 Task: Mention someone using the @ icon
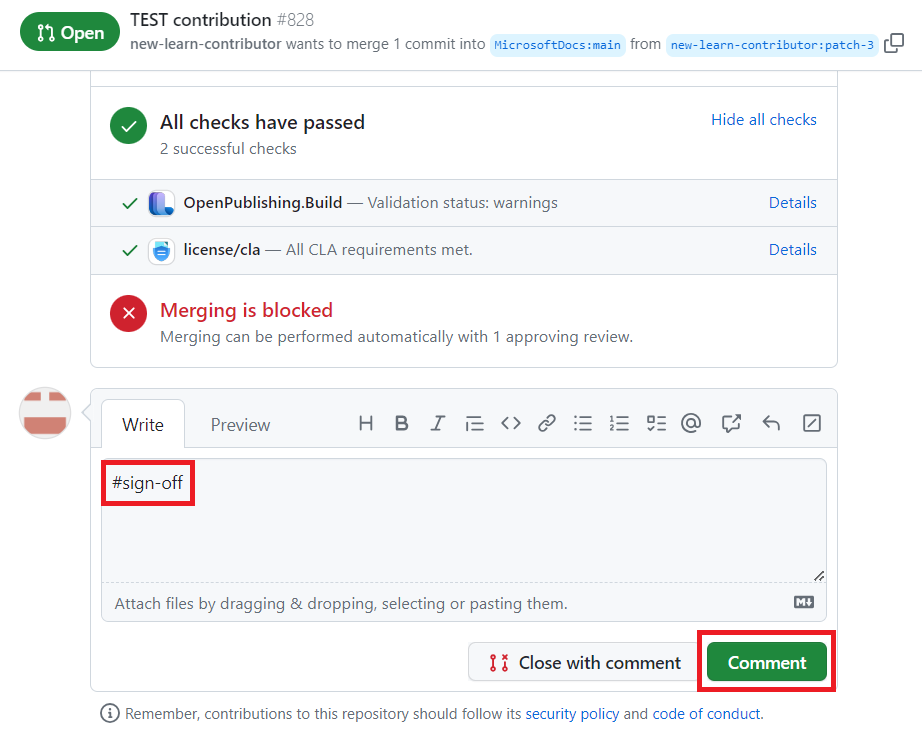(691, 423)
